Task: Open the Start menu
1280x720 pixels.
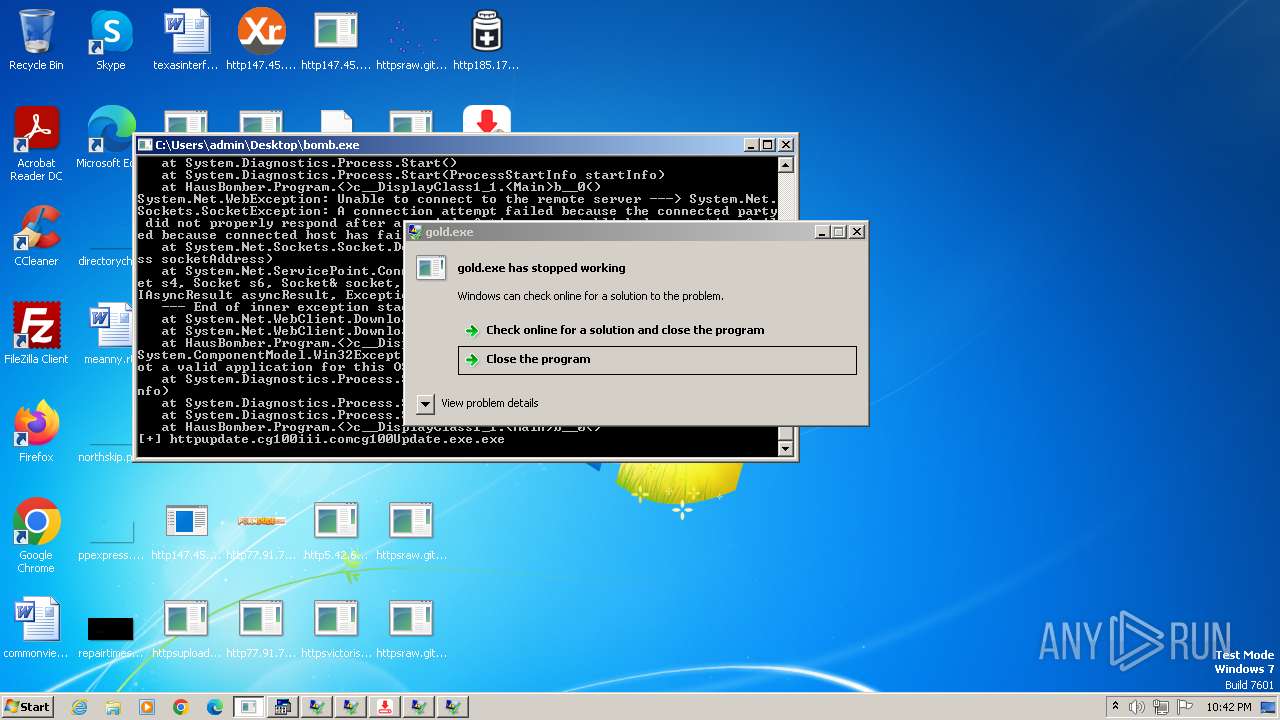Action: [28, 707]
